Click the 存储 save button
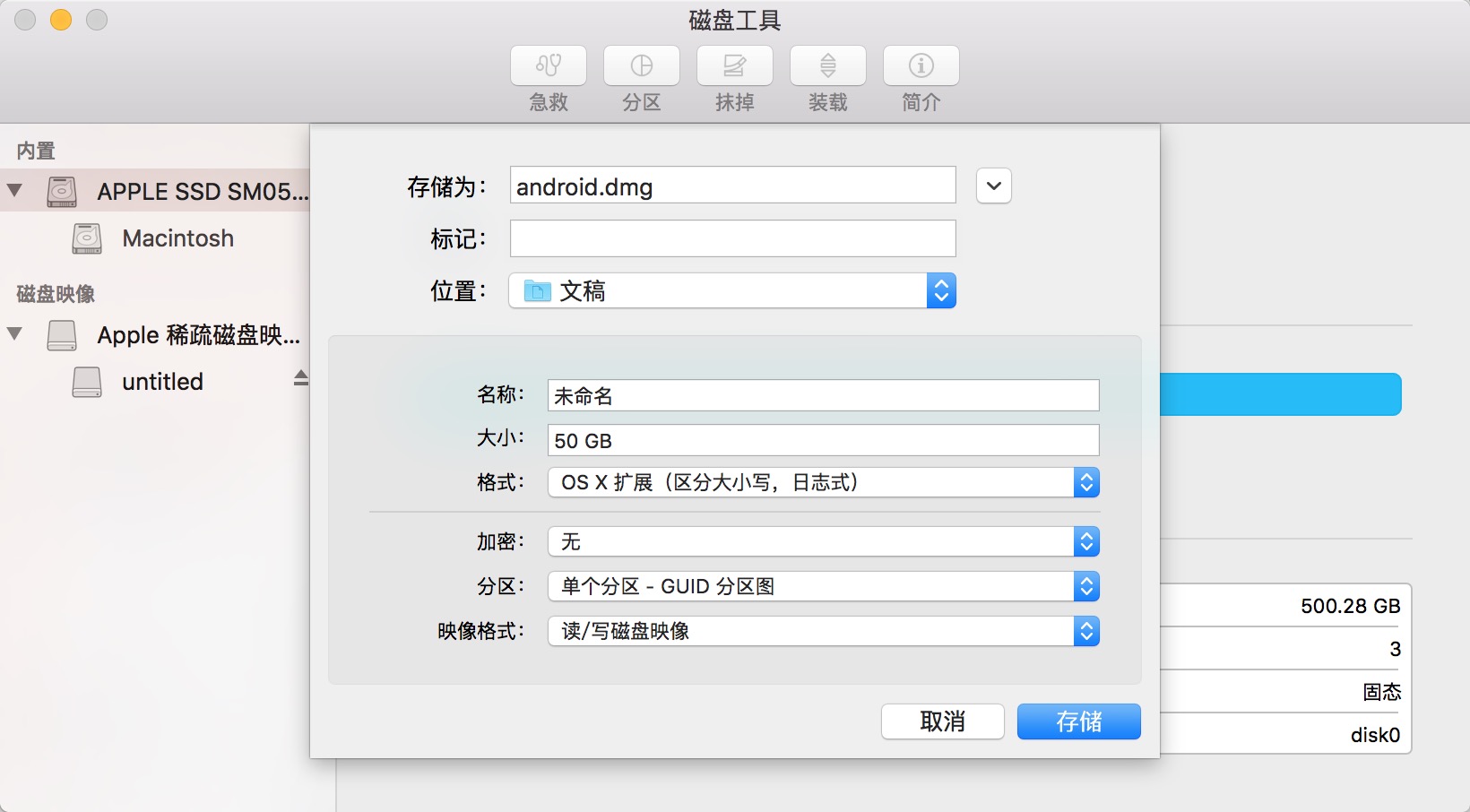 click(1079, 721)
